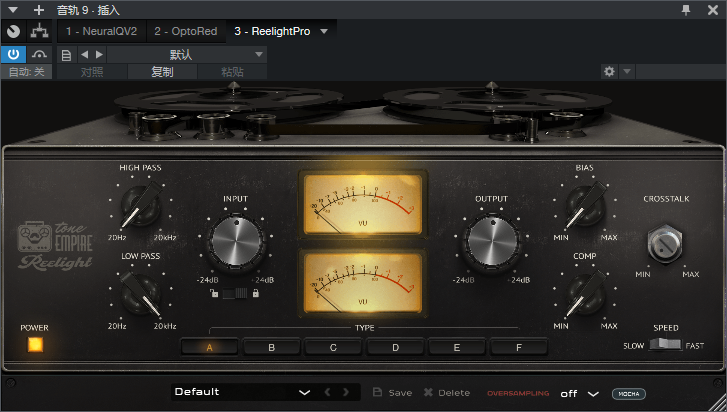Image resolution: width=727 pixels, height=412 pixels.
Task: Close the plugin window
Action: 713,10
